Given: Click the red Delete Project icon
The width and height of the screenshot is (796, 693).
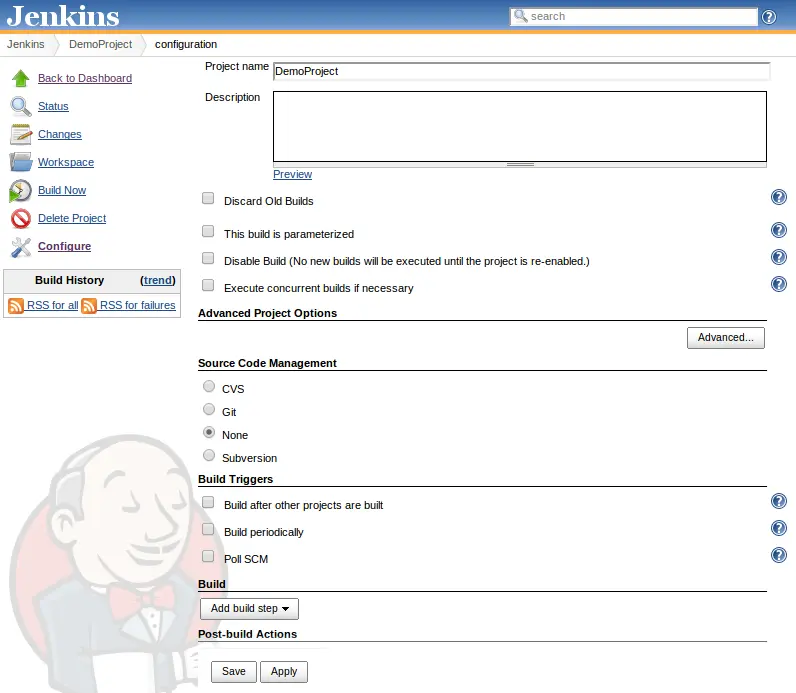Looking at the screenshot, I should [x=21, y=219].
